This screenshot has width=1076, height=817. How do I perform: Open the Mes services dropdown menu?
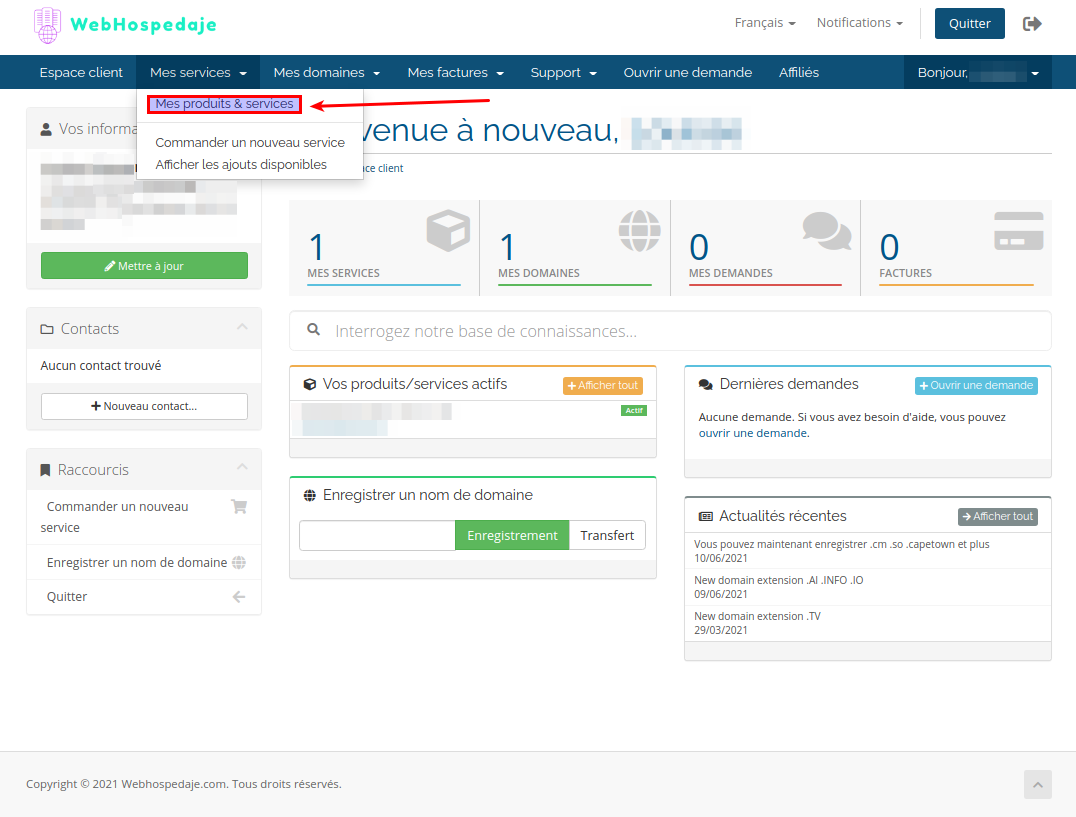pyautogui.click(x=198, y=72)
